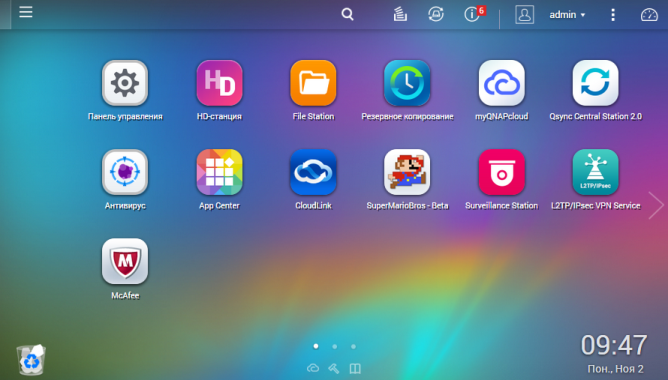The image size is (668, 380).
Task: Click the McAfee label text
Action: [x=125, y=295]
